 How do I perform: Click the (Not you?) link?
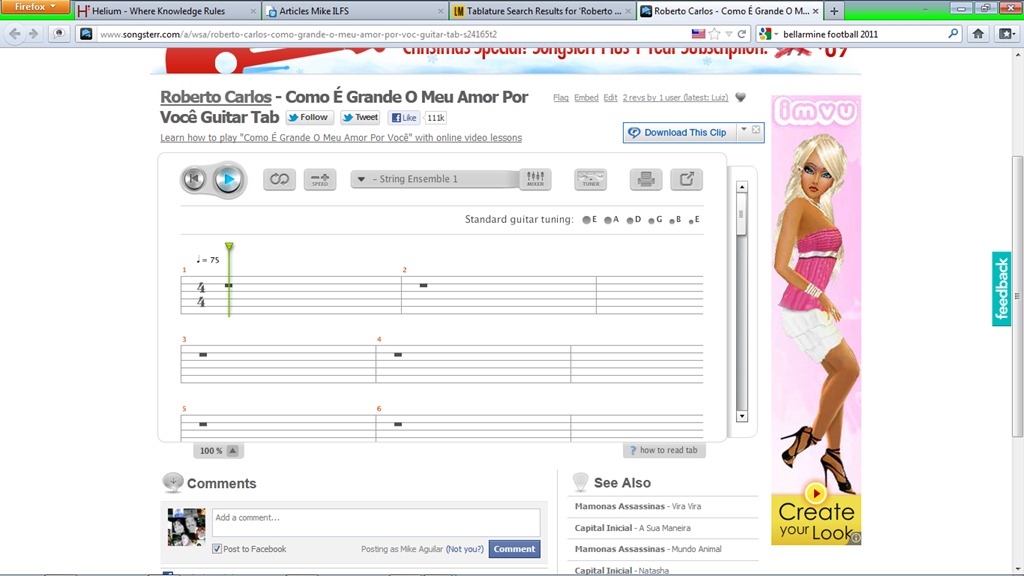(464, 549)
